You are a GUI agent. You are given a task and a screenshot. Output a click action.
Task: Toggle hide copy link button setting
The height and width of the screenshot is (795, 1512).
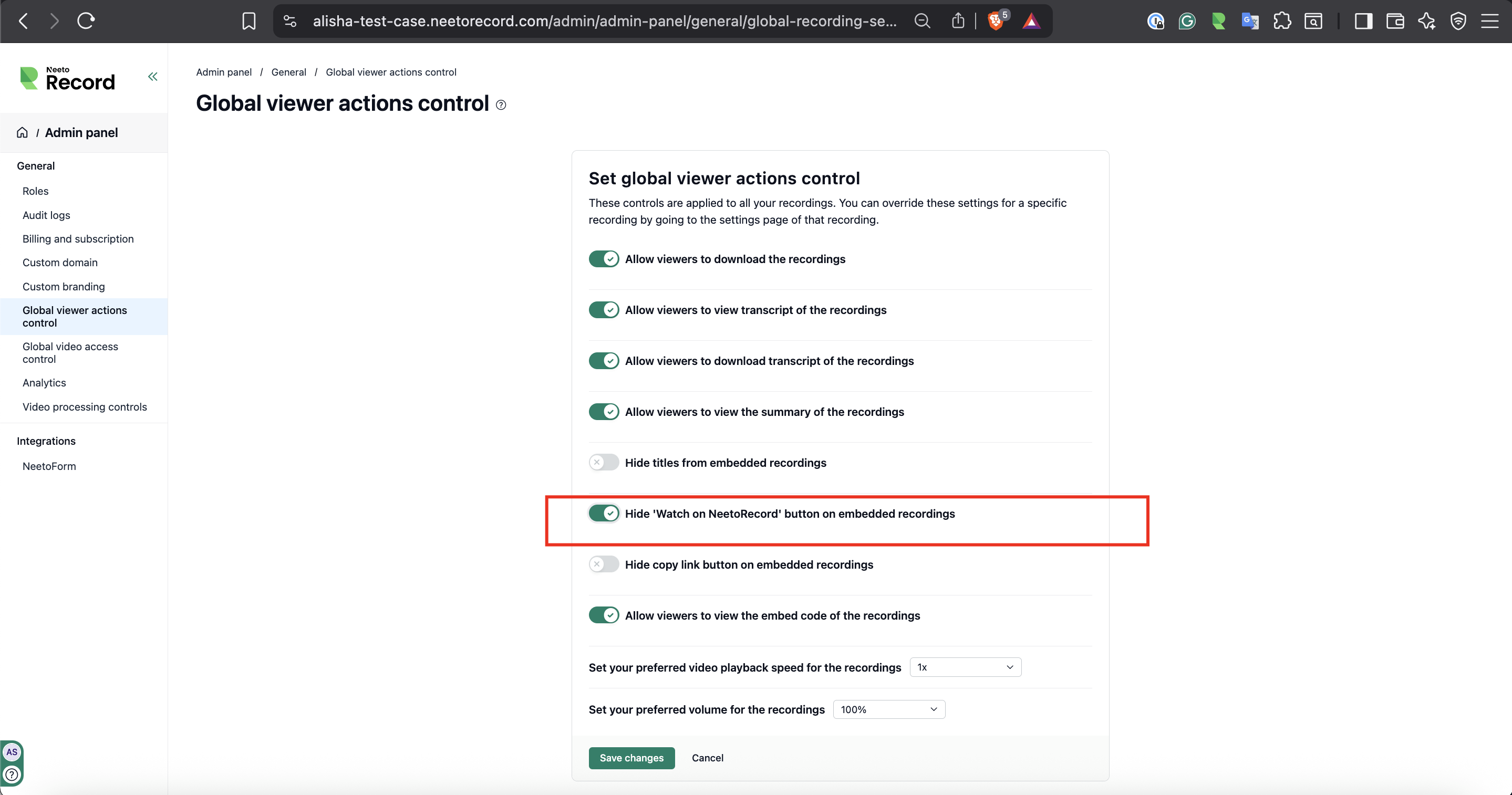604,564
